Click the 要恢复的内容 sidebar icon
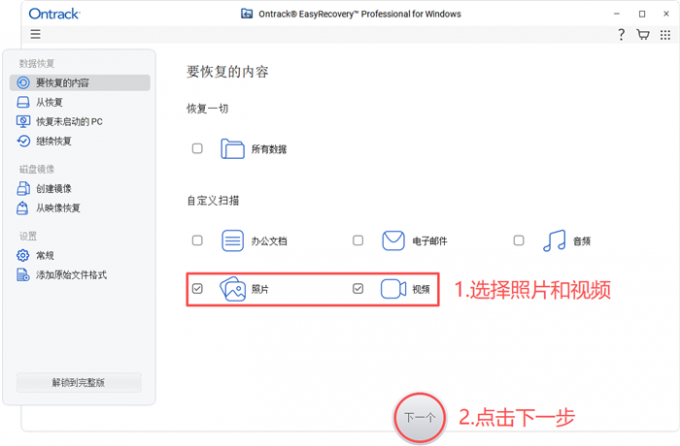Image resolution: width=680 pixels, height=446 pixels. 23,82
